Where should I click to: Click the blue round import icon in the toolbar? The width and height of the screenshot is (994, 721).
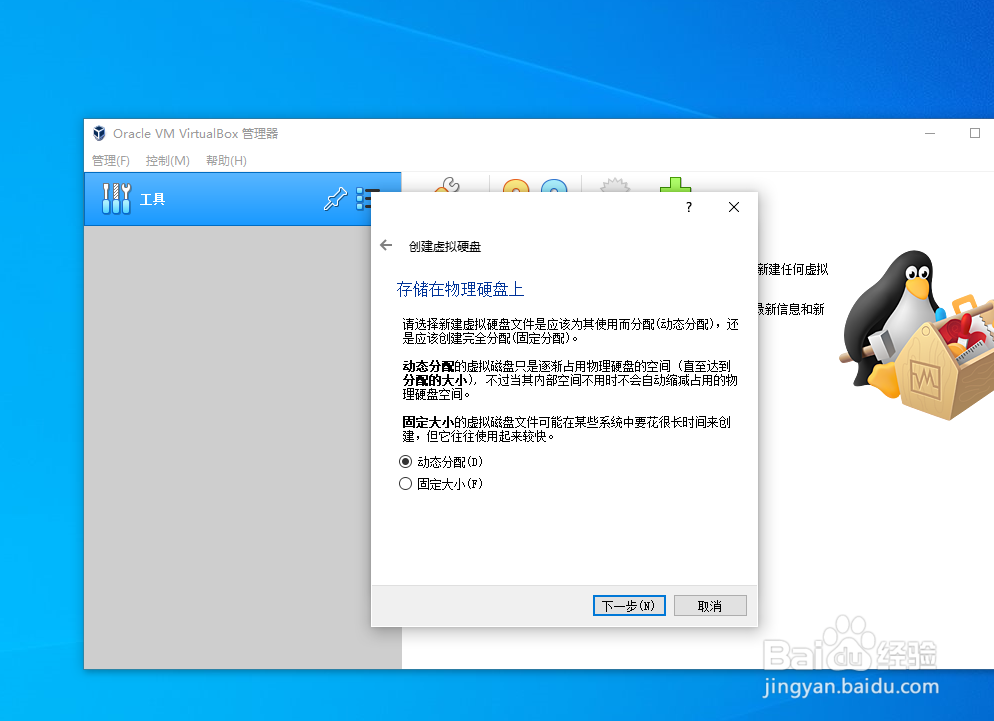pos(554,185)
